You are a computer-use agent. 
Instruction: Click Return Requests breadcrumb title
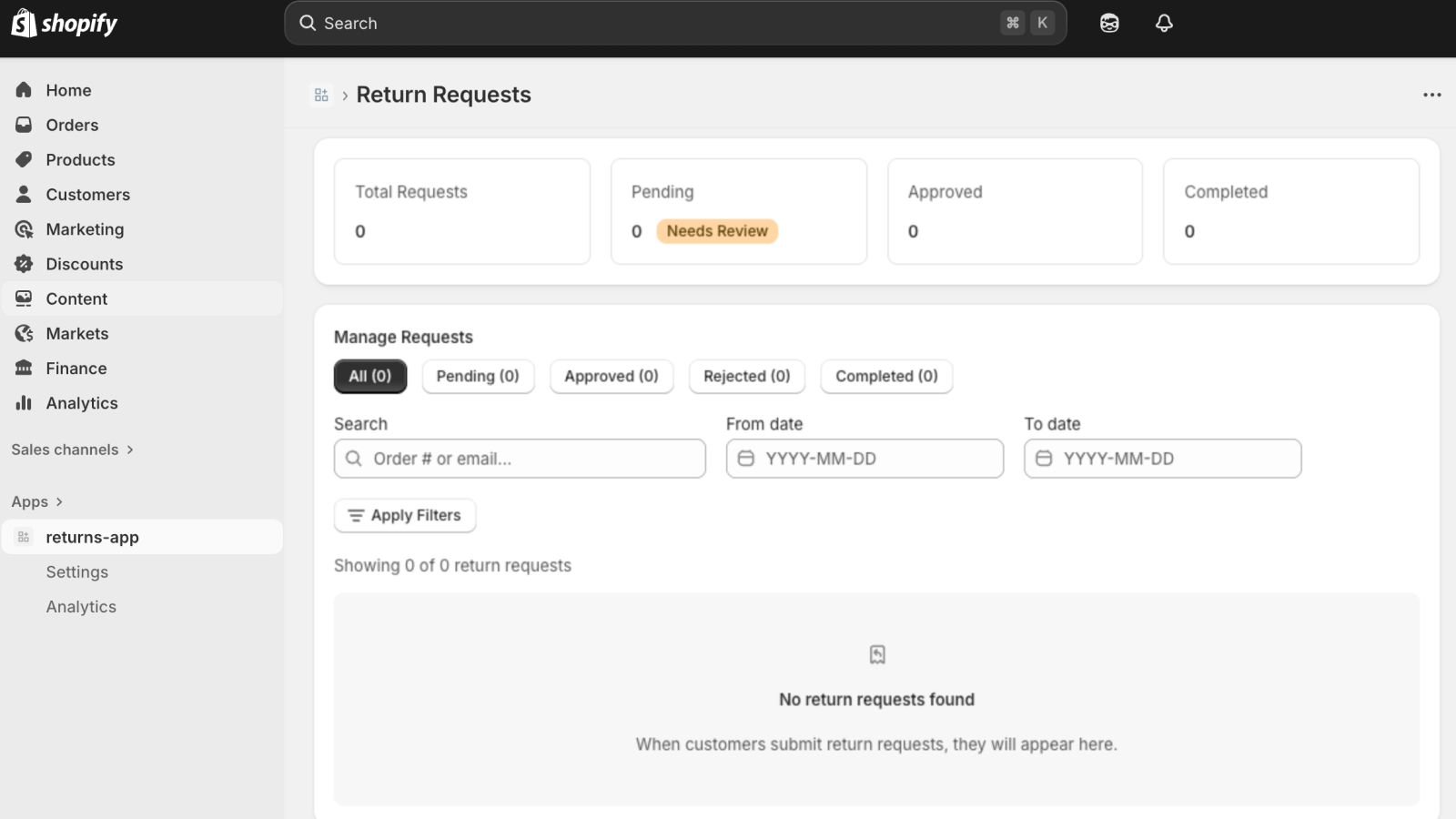(x=444, y=95)
